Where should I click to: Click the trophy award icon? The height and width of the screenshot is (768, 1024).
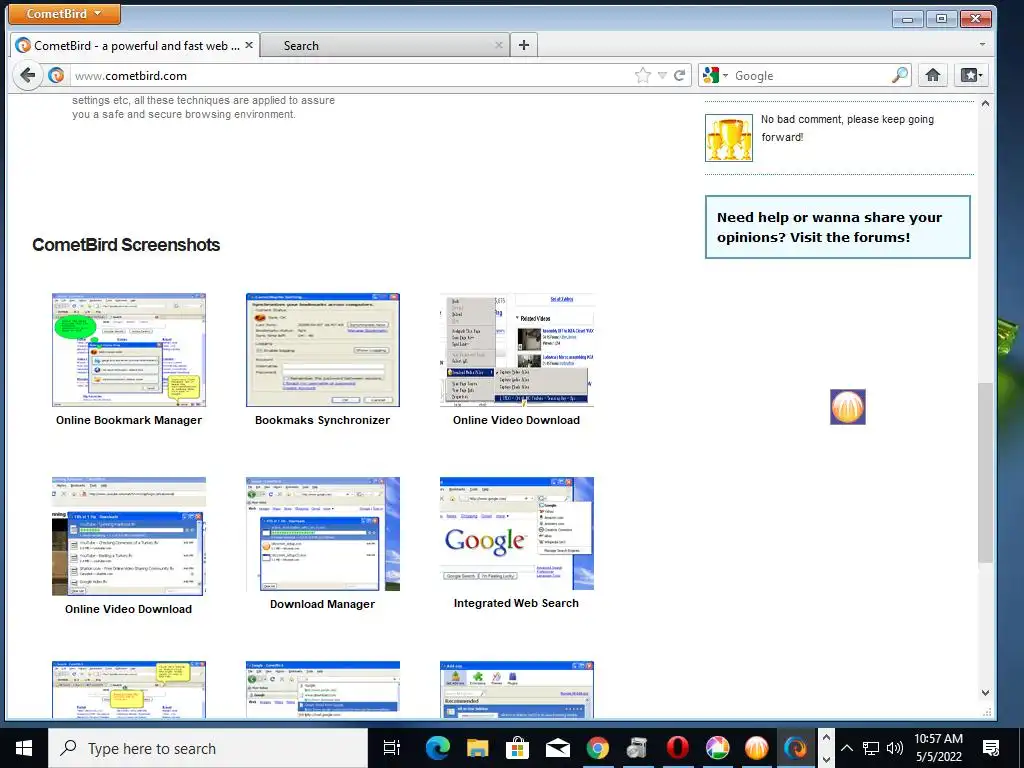(729, 138)
